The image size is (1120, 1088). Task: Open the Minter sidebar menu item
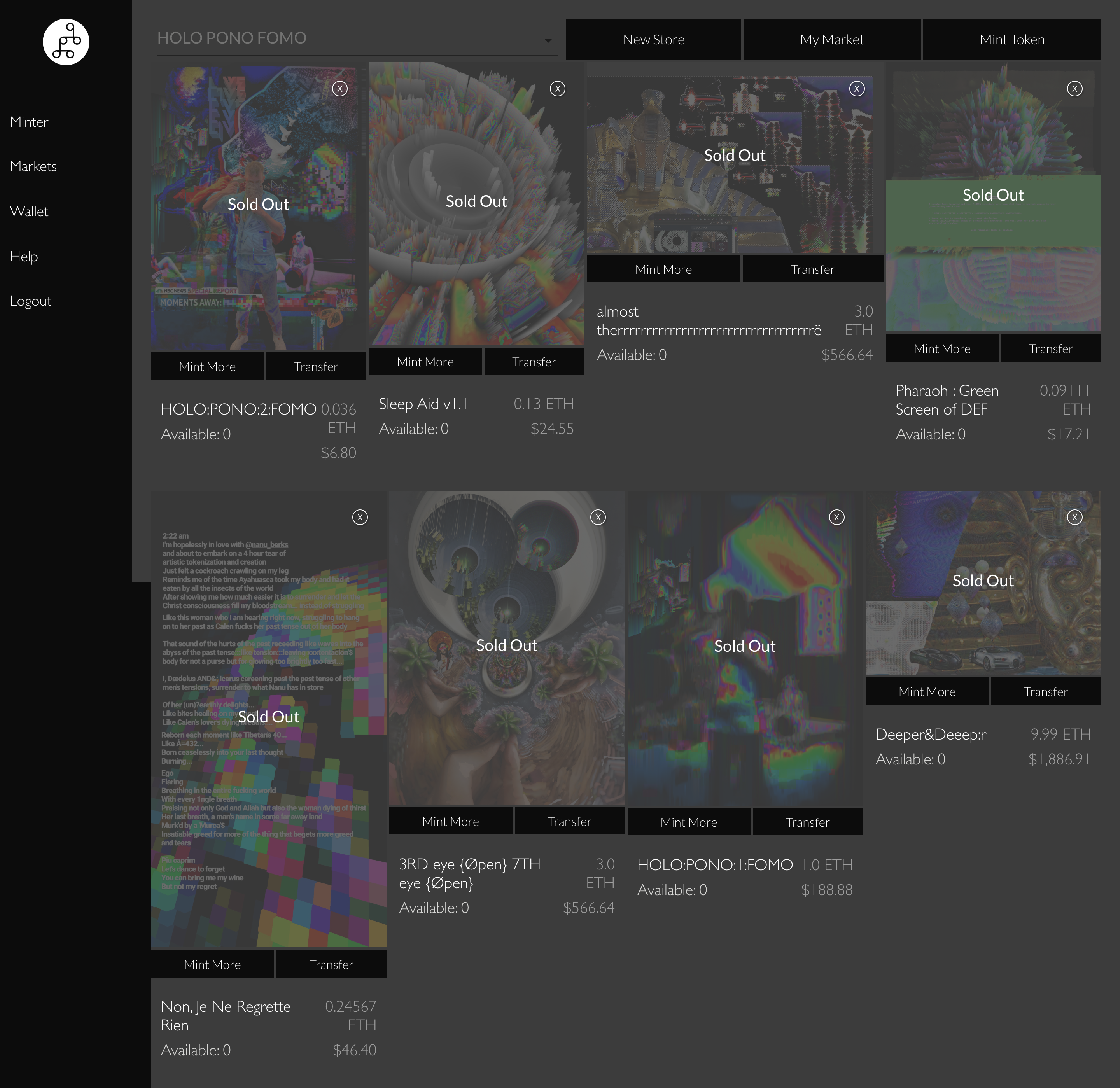29,122
